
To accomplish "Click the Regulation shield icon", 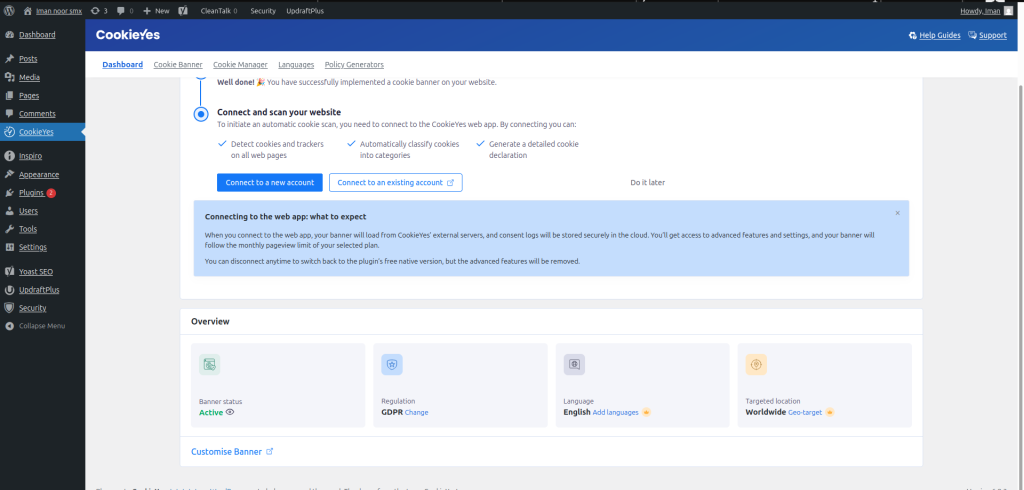I will pos(392,365).
